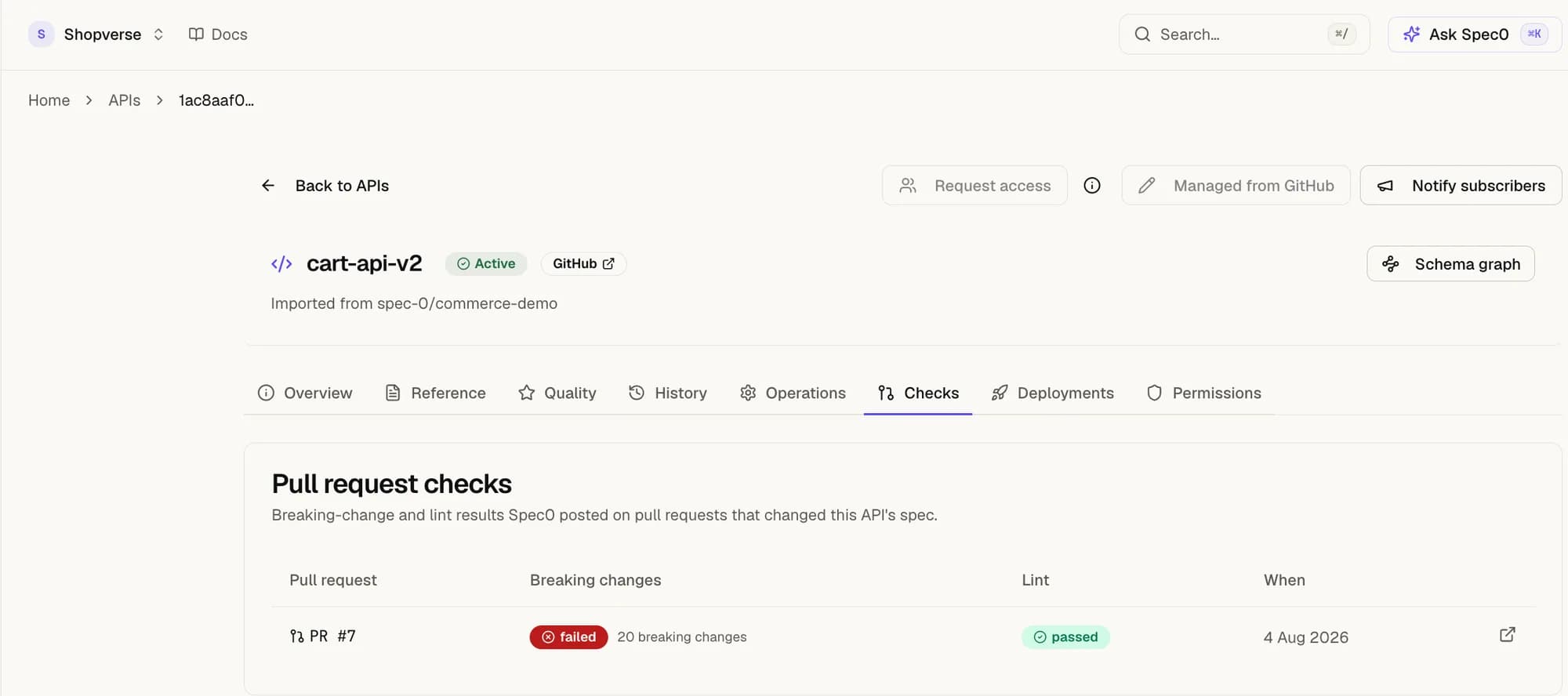The width and height of the screenshot is (1568, 696).
Task: Switch to the History tab
Action: (668, 393)
